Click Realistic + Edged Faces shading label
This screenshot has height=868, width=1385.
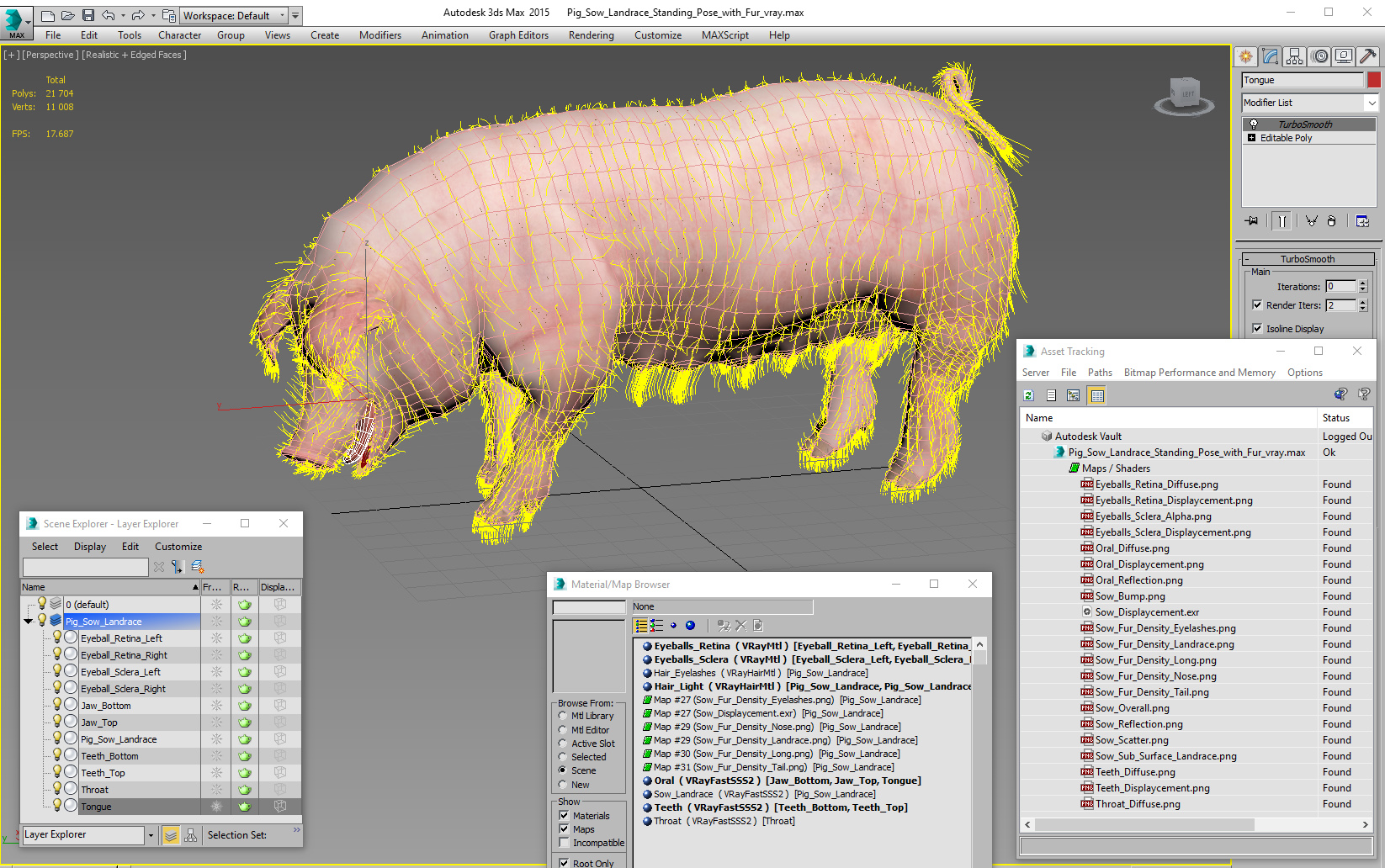134,55
